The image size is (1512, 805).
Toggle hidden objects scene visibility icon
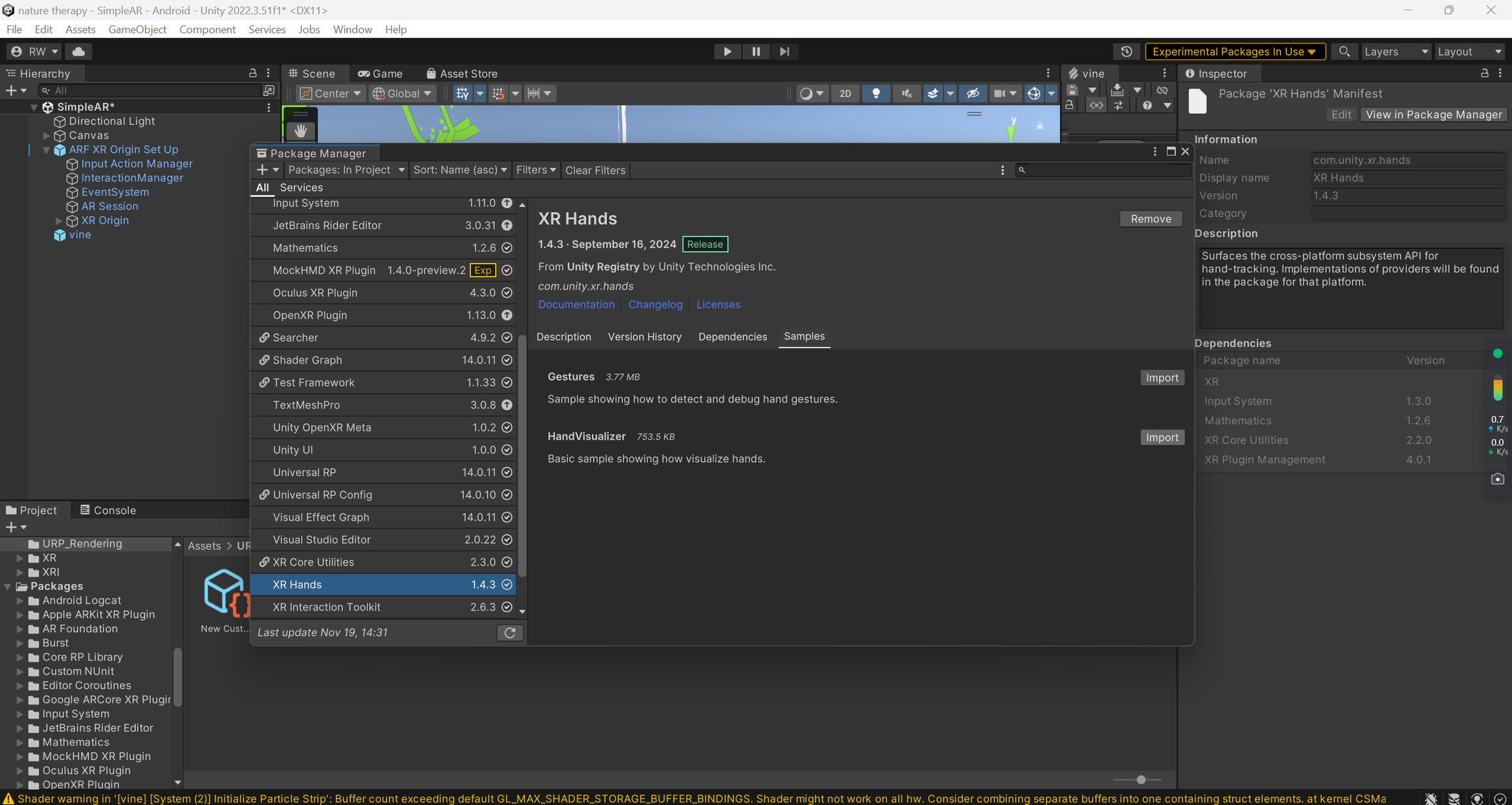[x=973, y=93]
